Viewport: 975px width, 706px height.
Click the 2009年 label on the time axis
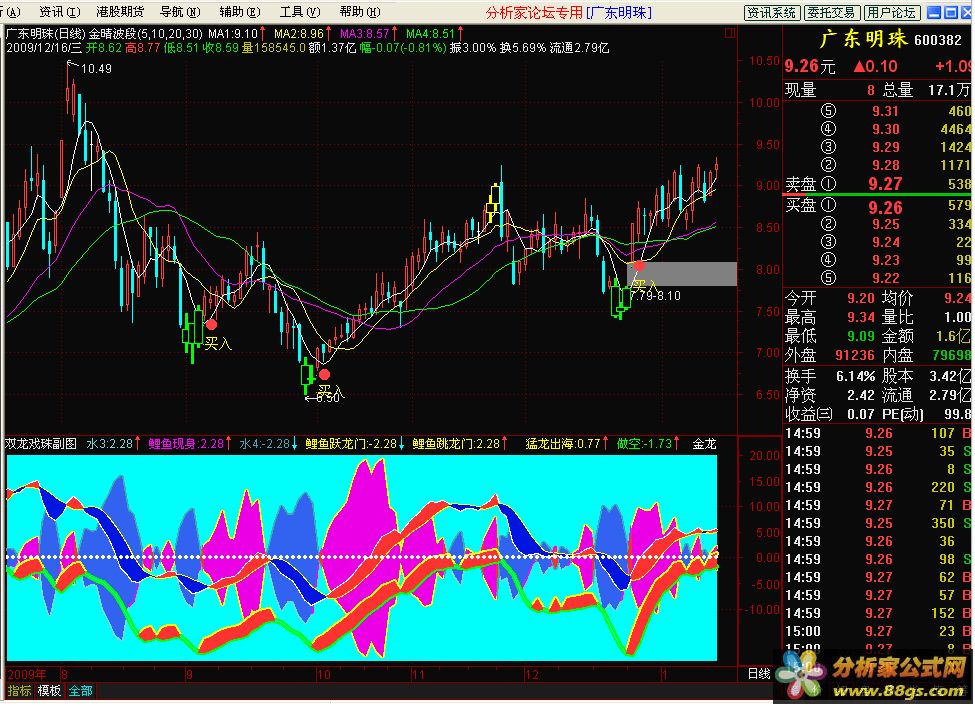[27, 675]
